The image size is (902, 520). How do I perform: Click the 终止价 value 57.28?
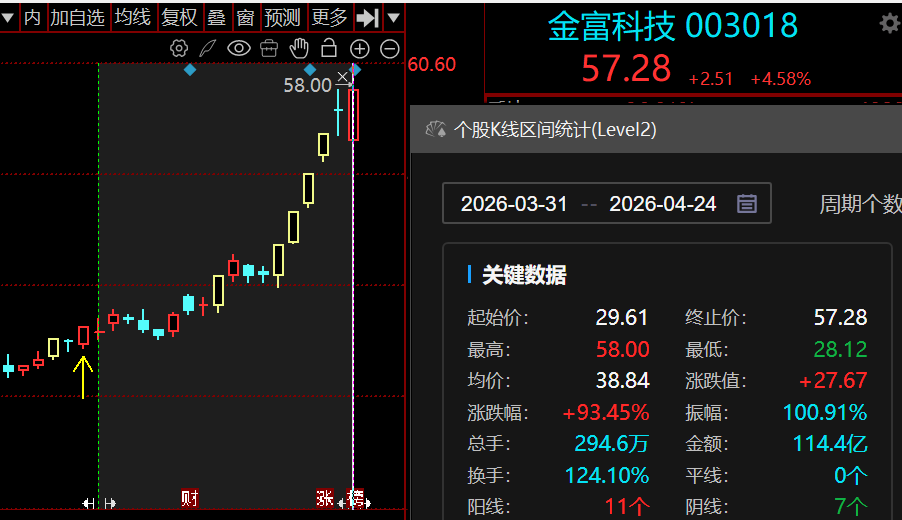(840, 317)
